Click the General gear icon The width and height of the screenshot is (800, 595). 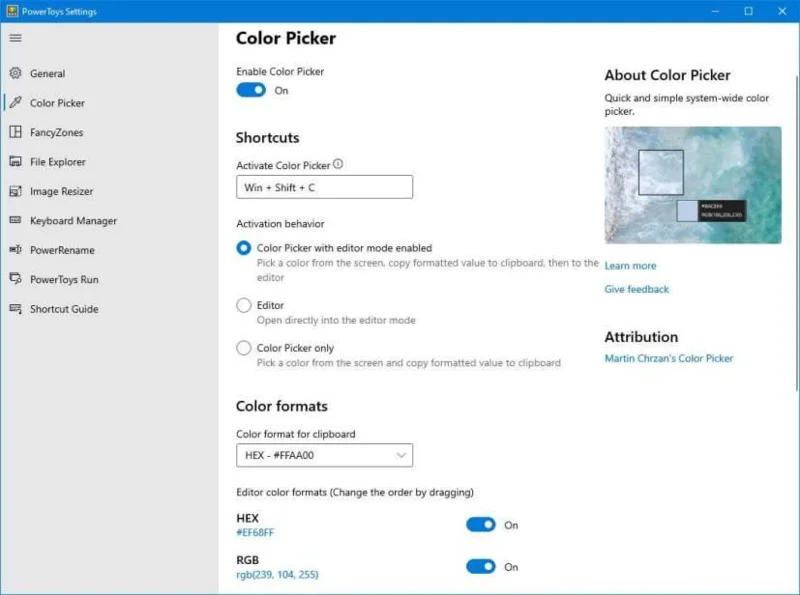tap(15, 73)
